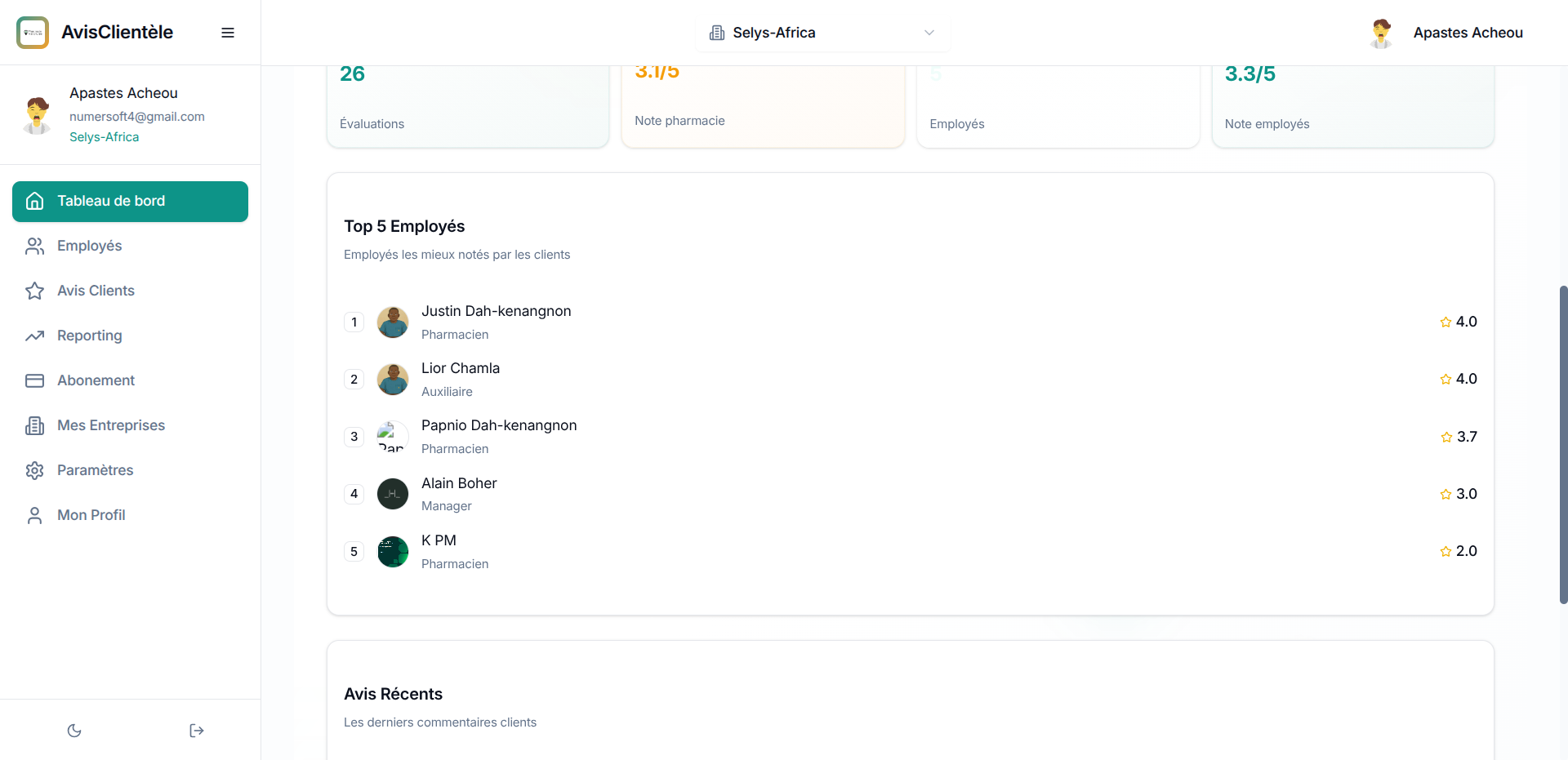
Task: Click the AvisClientèle logo icon
Action: pyautogui.click(x=33, y=33)
